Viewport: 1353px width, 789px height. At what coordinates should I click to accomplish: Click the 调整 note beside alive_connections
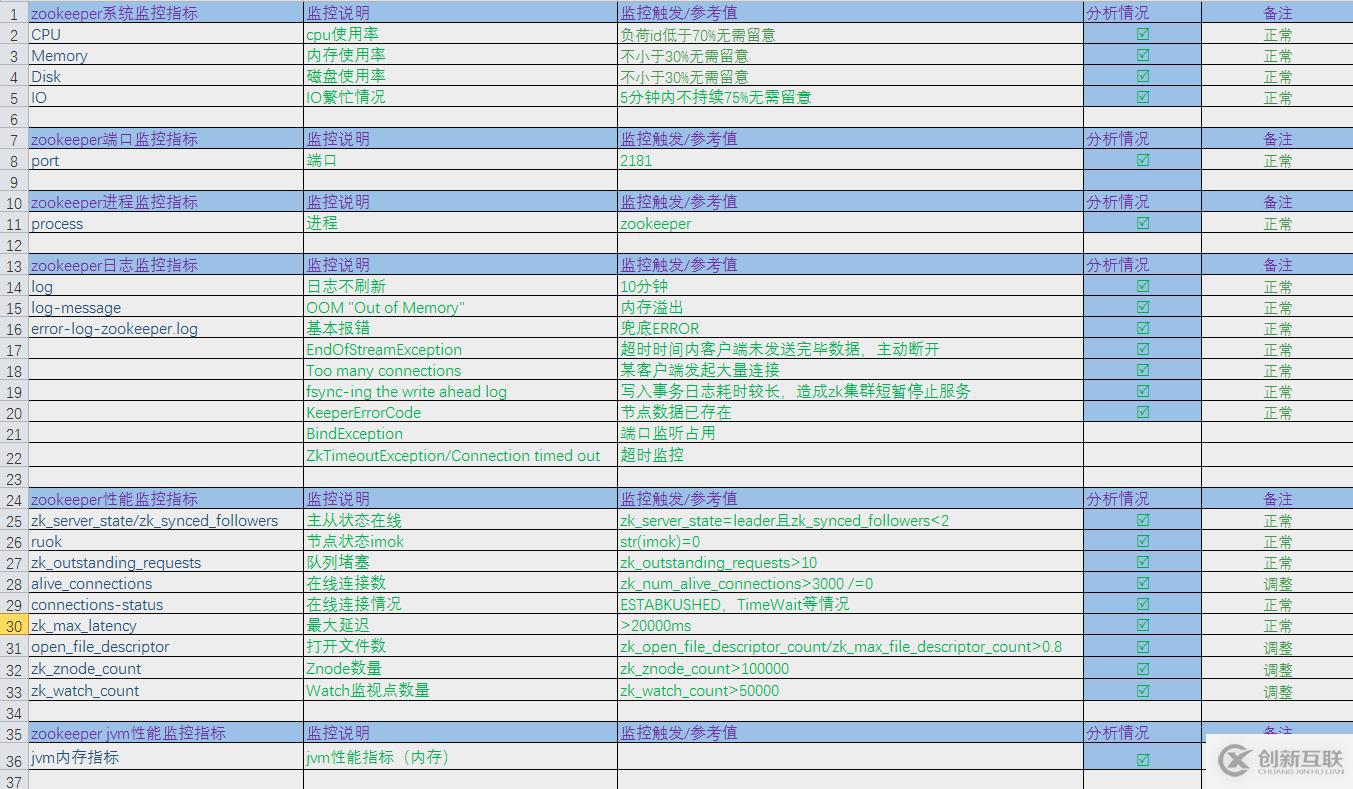1277,583
